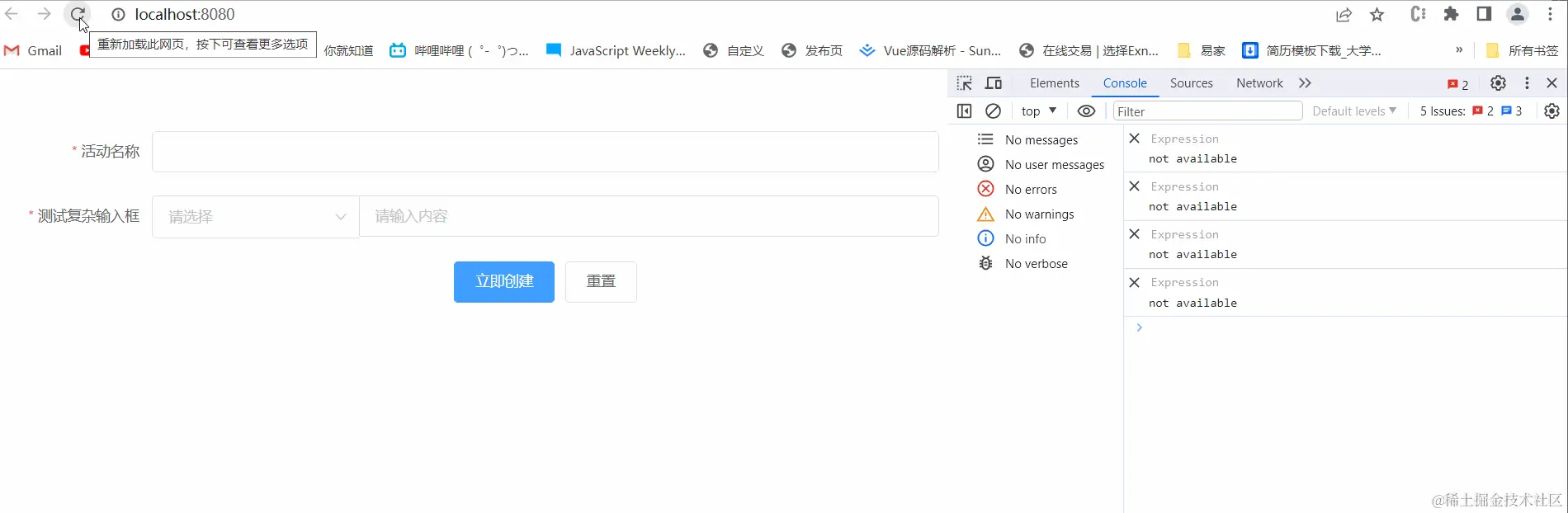Open the Vue源码解析 bookmark
Screen dimensions: 1568x513
pyautogui.click(x=930, y=50)
